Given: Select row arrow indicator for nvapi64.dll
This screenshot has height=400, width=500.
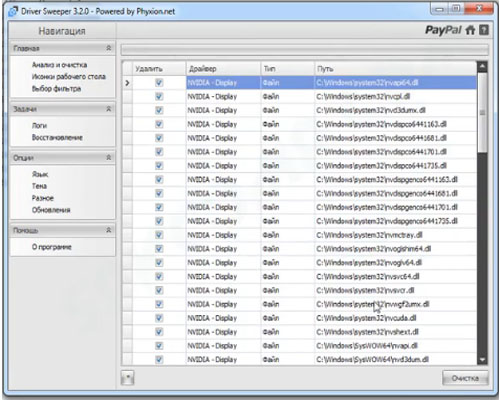Looking at the screenshot, I should point(127,83).
